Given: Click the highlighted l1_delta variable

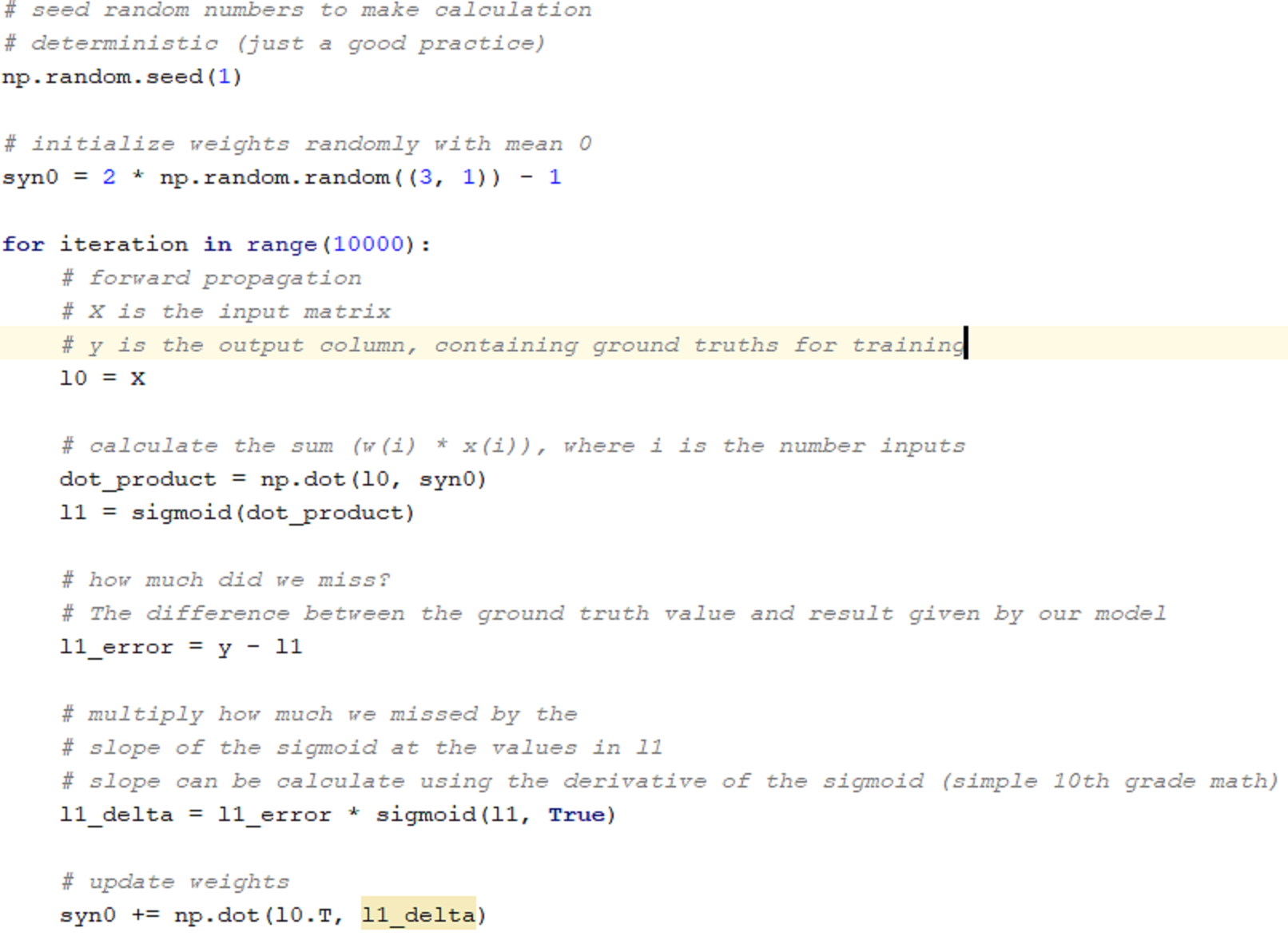Looking at the screenshot, I should point(419,915).
